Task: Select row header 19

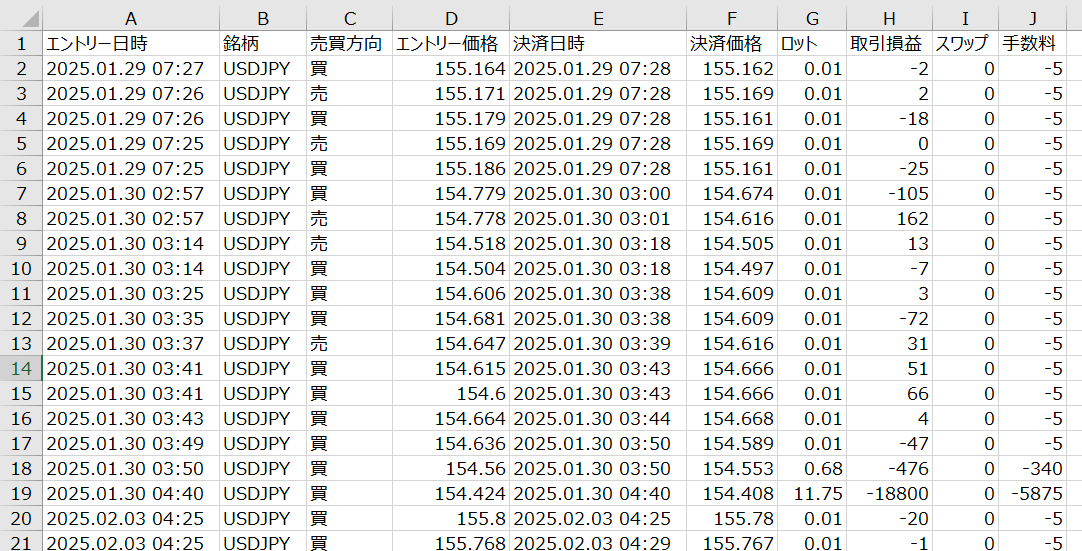Action: click(21, 494)
